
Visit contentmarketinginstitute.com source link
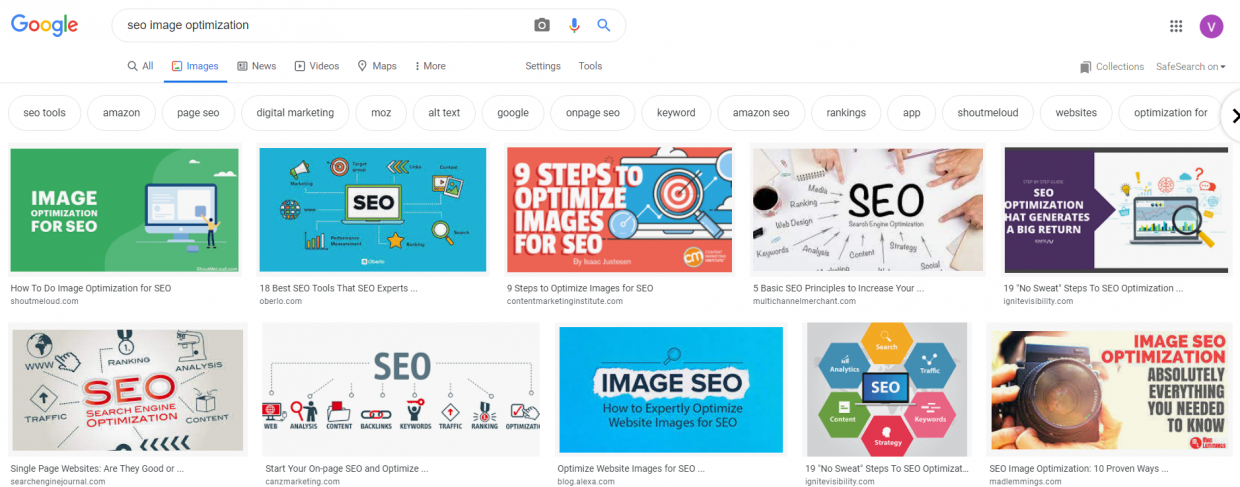566,301
